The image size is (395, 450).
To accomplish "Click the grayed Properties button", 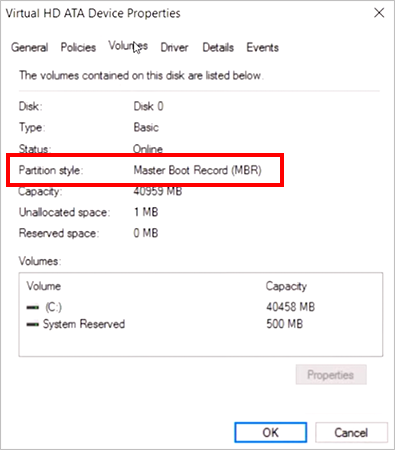I will click(x=331, y=375).
